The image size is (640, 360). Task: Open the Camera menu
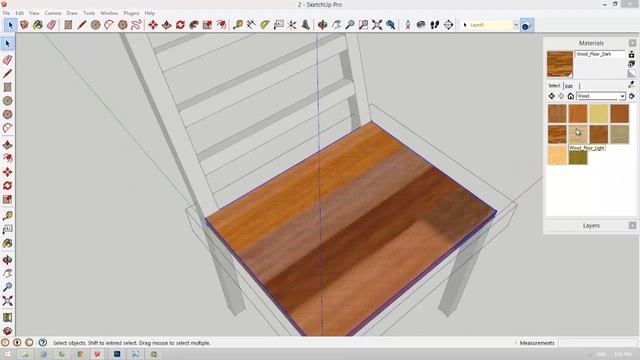tap(53, 13)
